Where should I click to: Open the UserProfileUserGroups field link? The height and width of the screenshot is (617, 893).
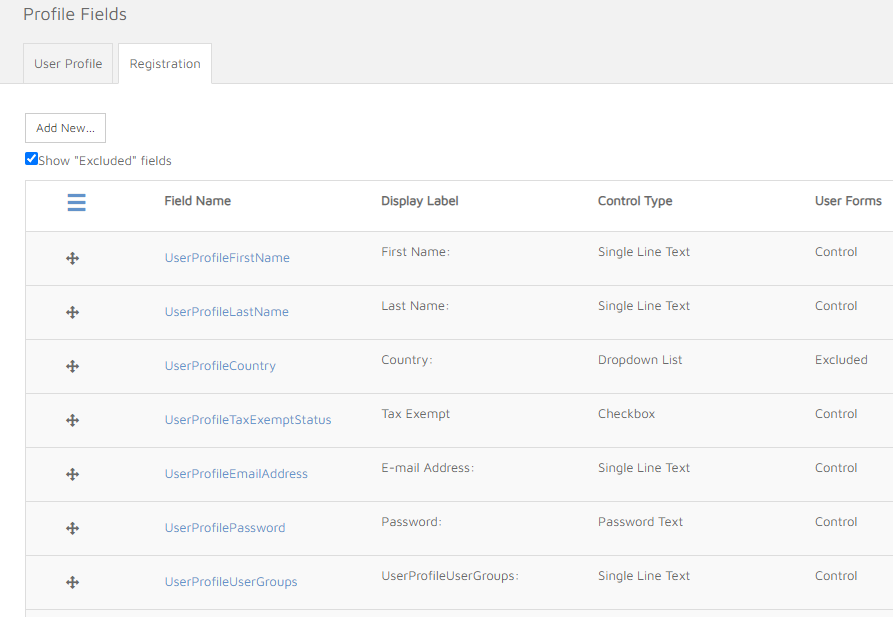231,582
